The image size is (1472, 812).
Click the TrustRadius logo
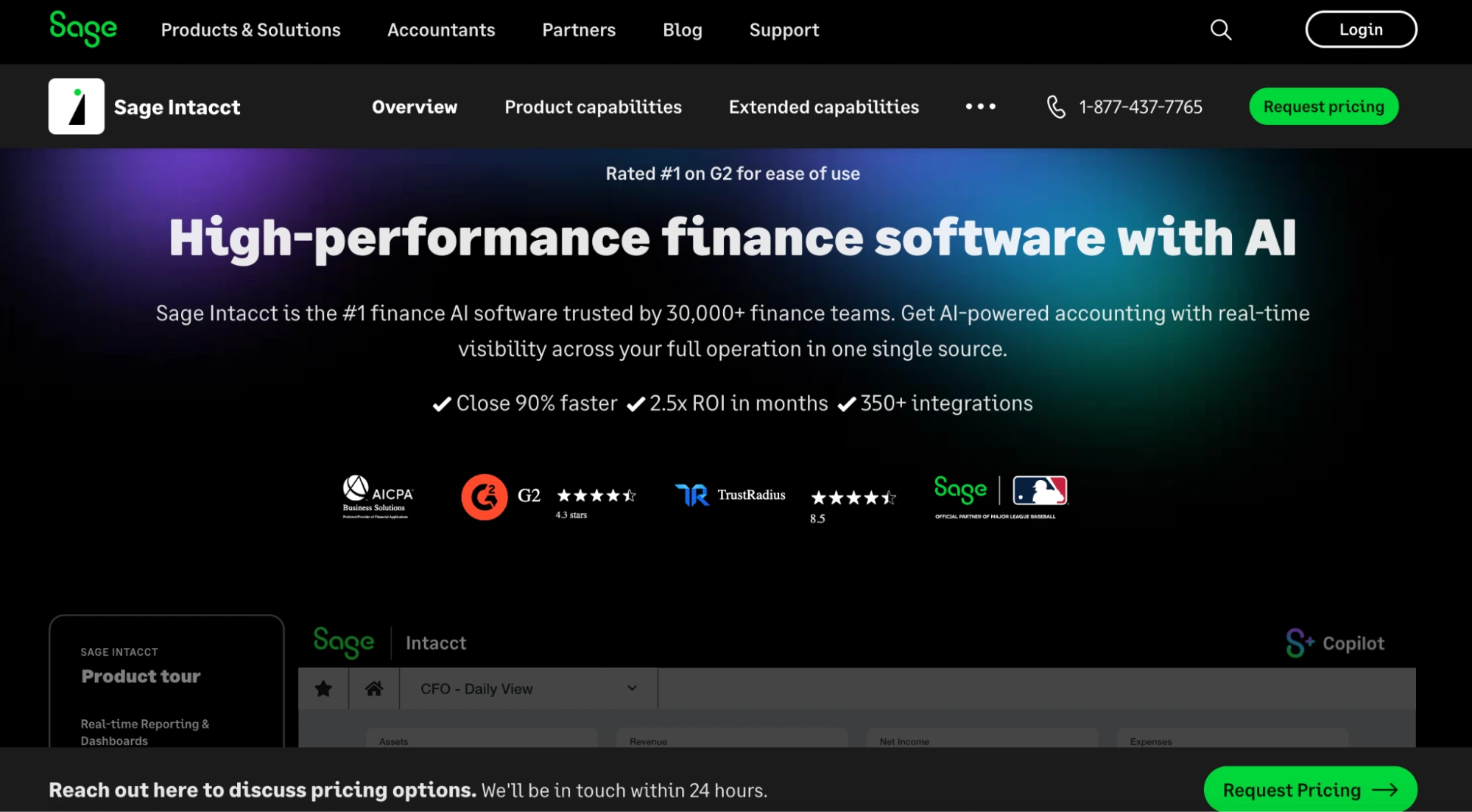pos(730,495)
